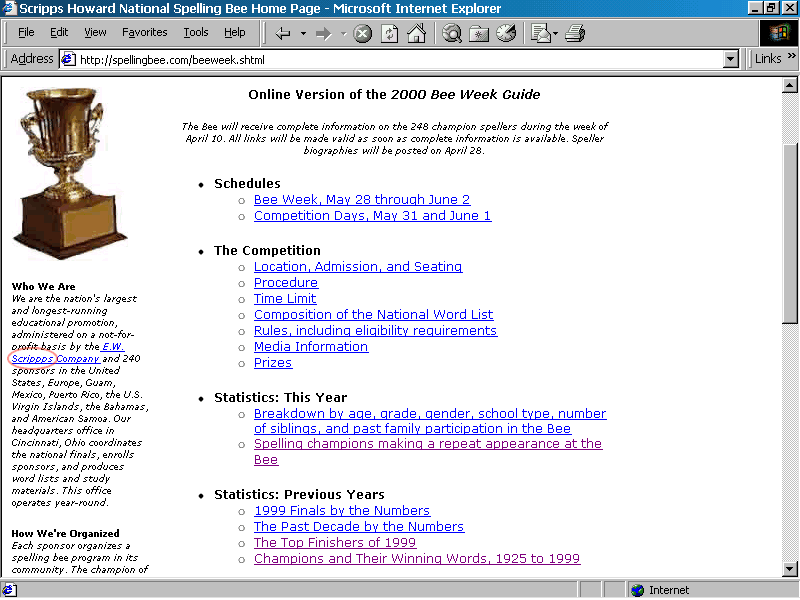Open the Prizes link
The width and height of the screenshot is (800, 600).
(272, 363)
